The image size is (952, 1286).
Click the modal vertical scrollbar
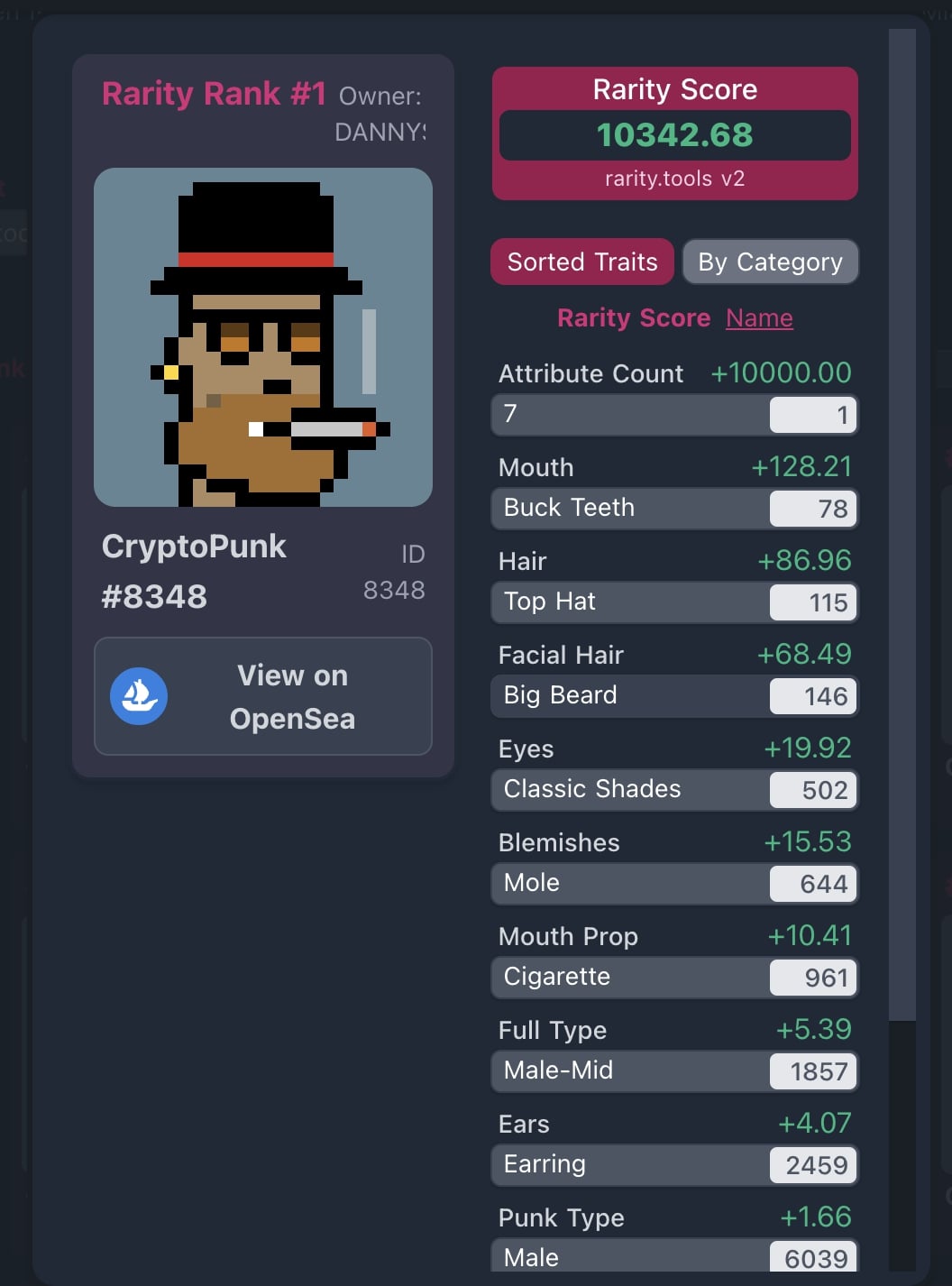(902, 525)
